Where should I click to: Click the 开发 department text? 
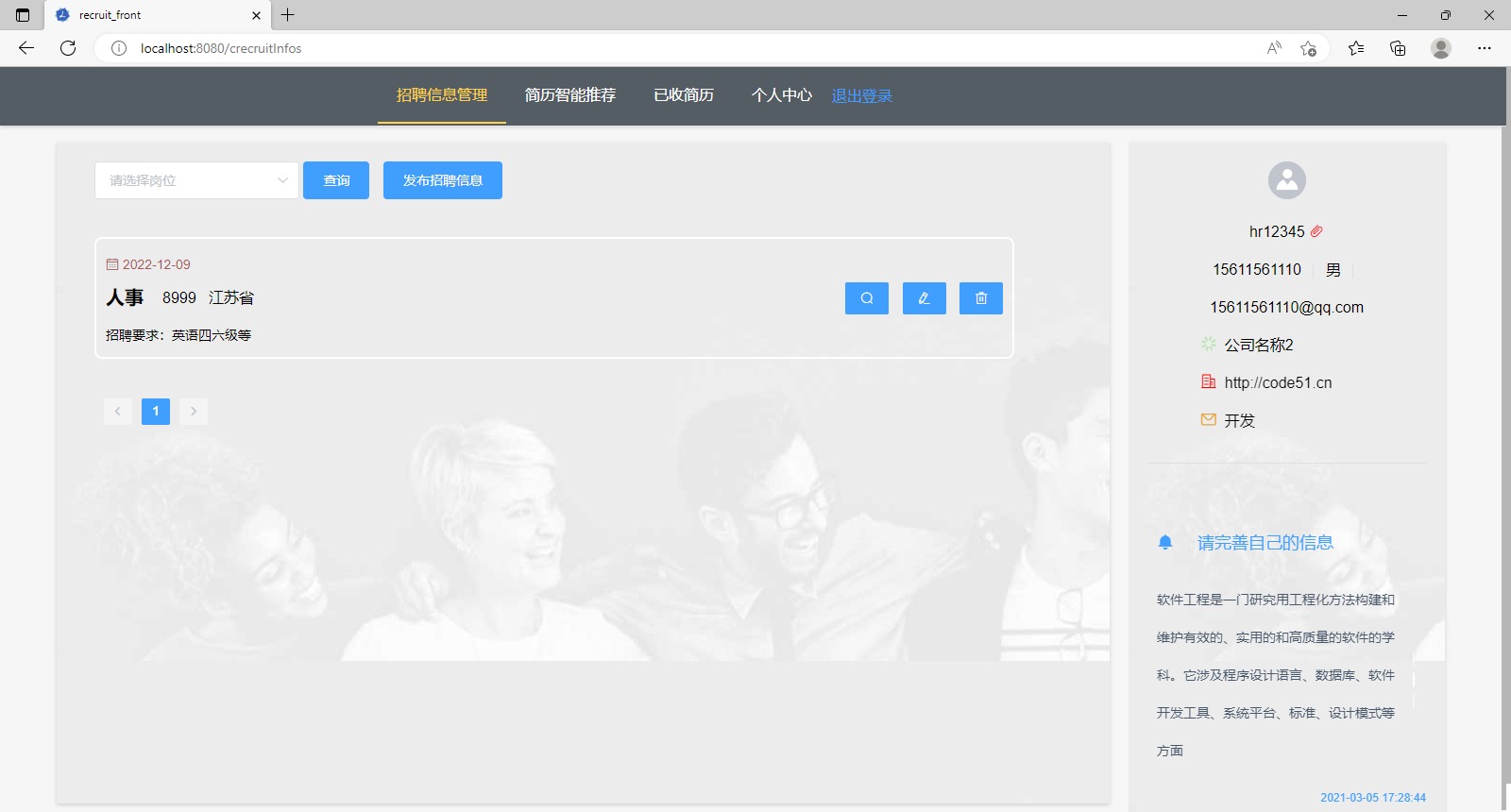[x=1240, y=420]
